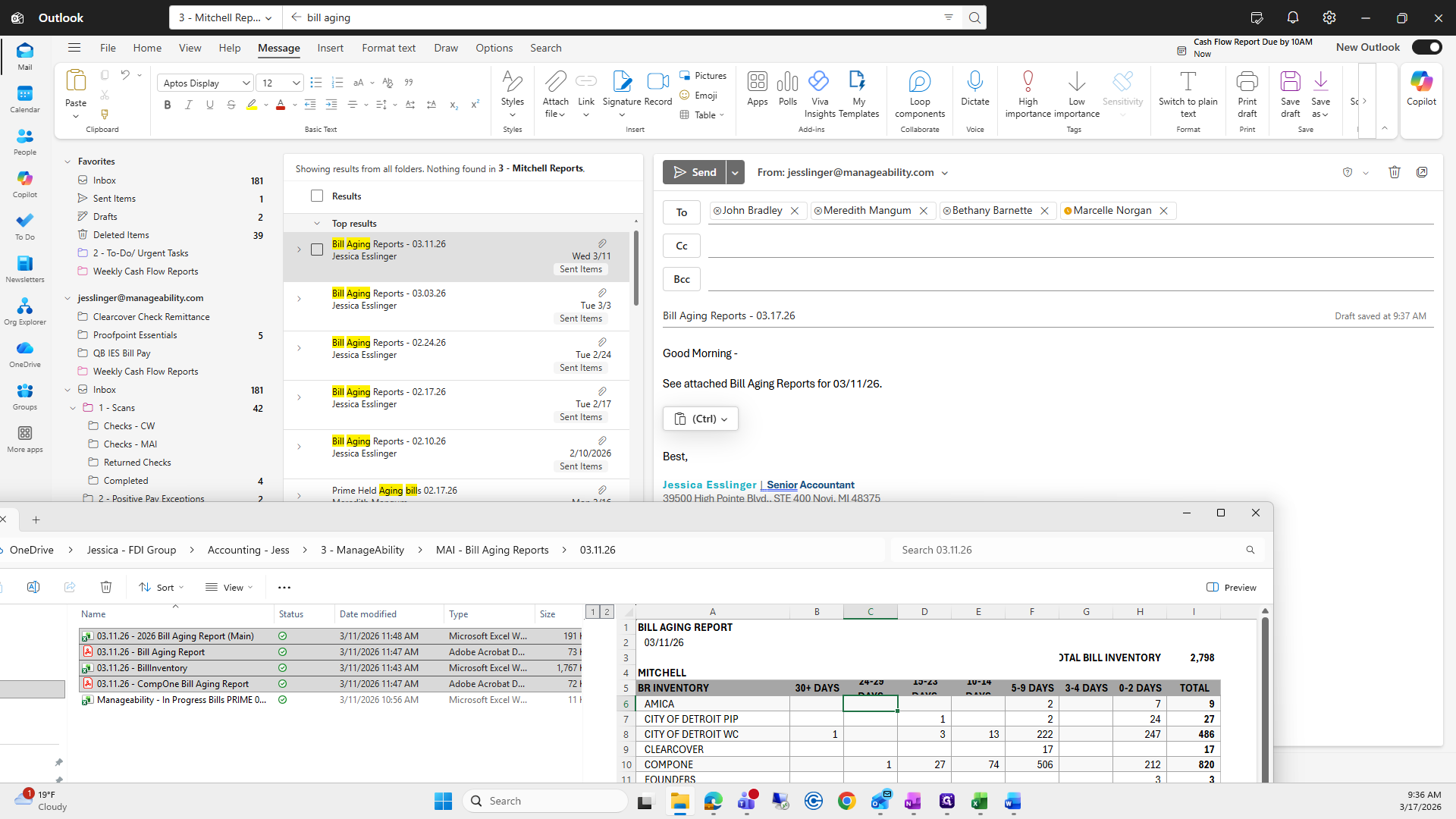Click the Dictate microphone icon

point(974,82)
